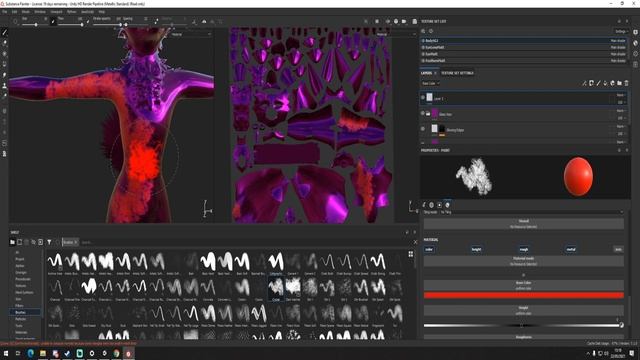Viewport: 640px width, 360px height.
Task: Open the File menu
Action: click(4, 12)
